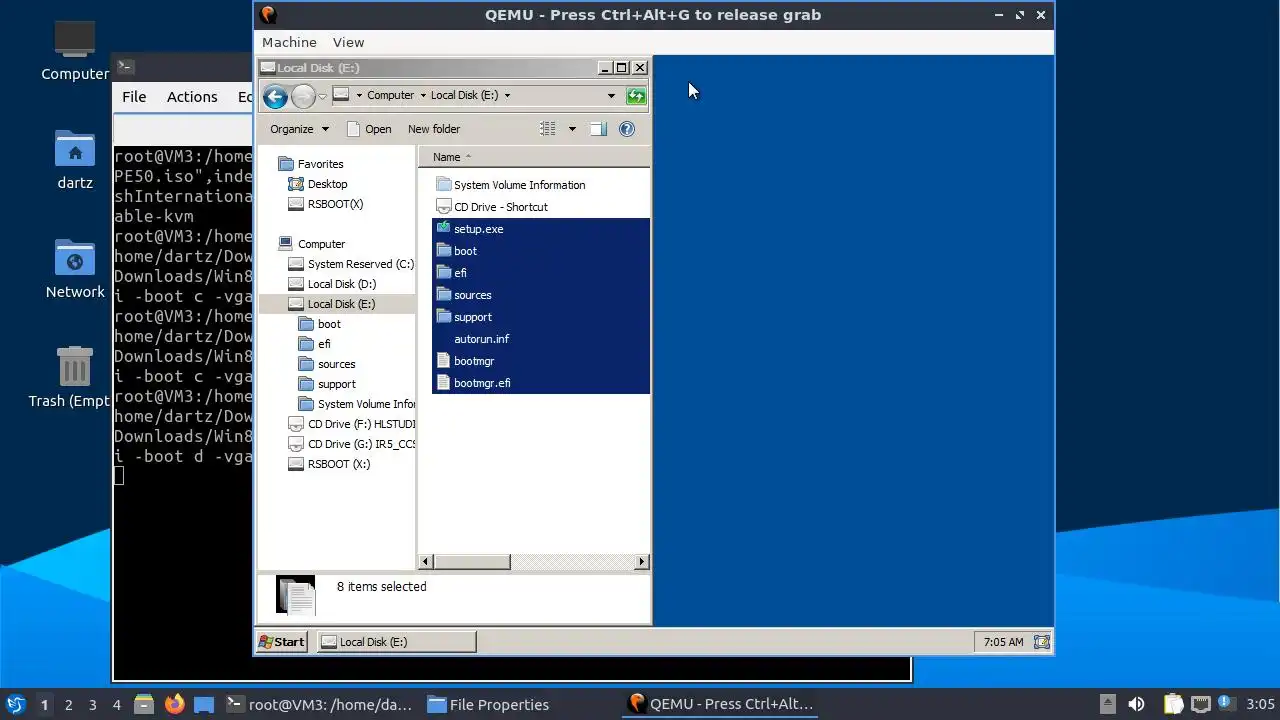This screenshot has height=720, width=1280.
Task: Open the Organize menu
Action: [x=299, y=129]
